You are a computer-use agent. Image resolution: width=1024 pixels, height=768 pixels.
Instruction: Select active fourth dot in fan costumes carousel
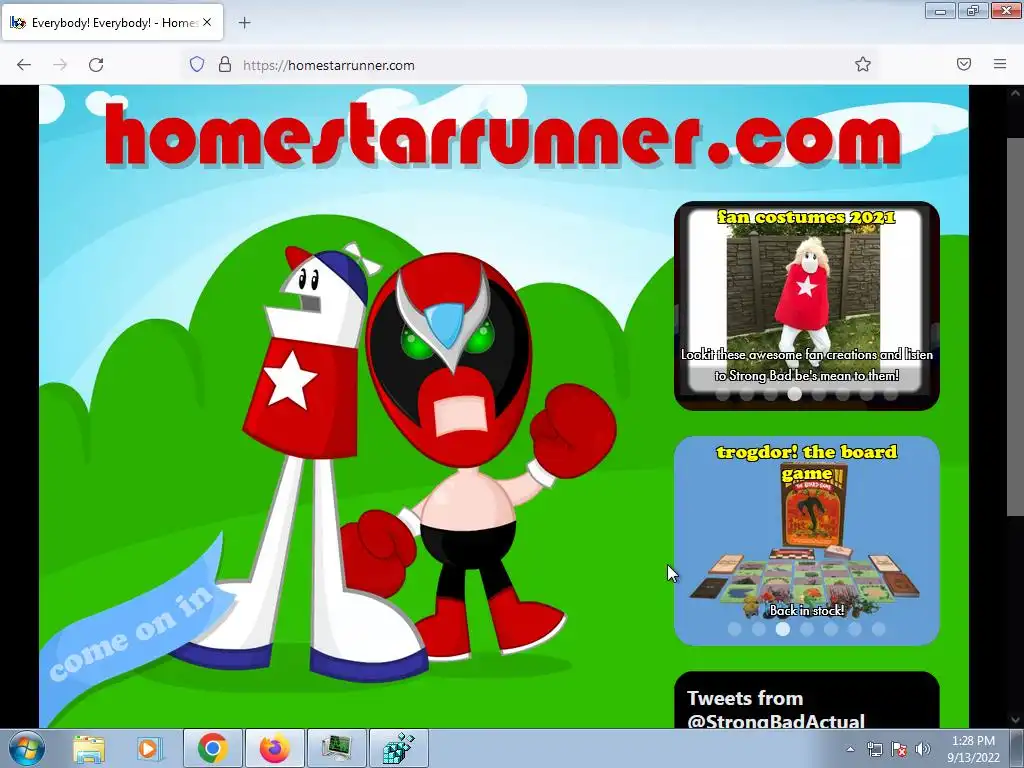[x=795, y=394]
